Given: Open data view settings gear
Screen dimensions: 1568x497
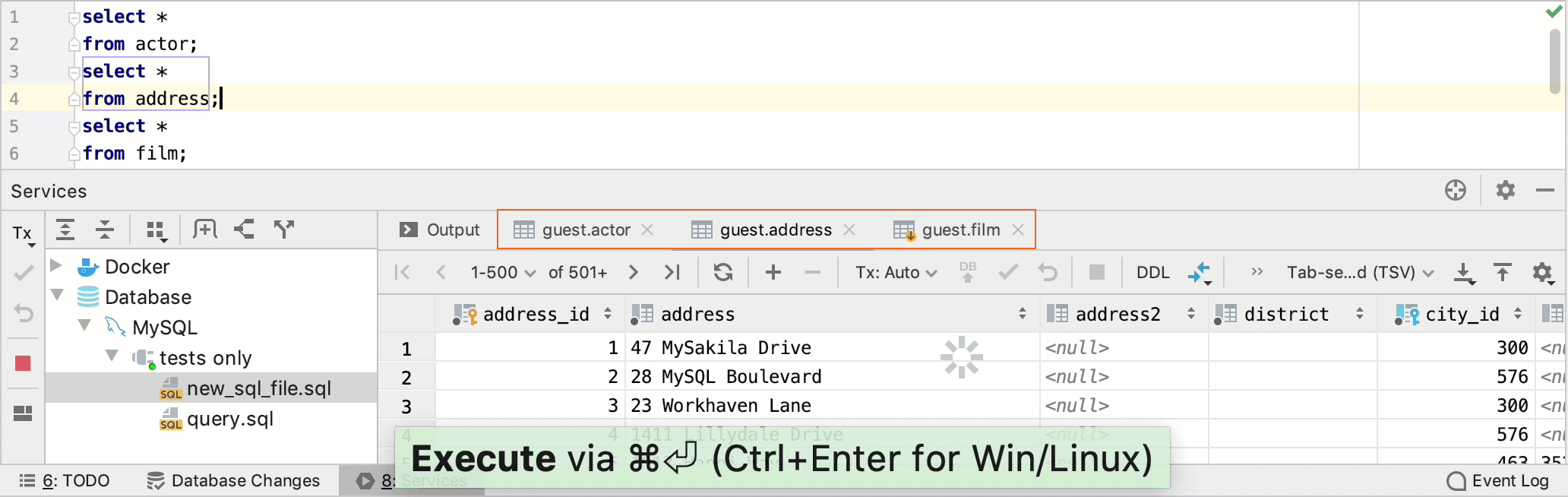Looking at the screenshot, I should pyautogui.click(x=1543, y=273).
